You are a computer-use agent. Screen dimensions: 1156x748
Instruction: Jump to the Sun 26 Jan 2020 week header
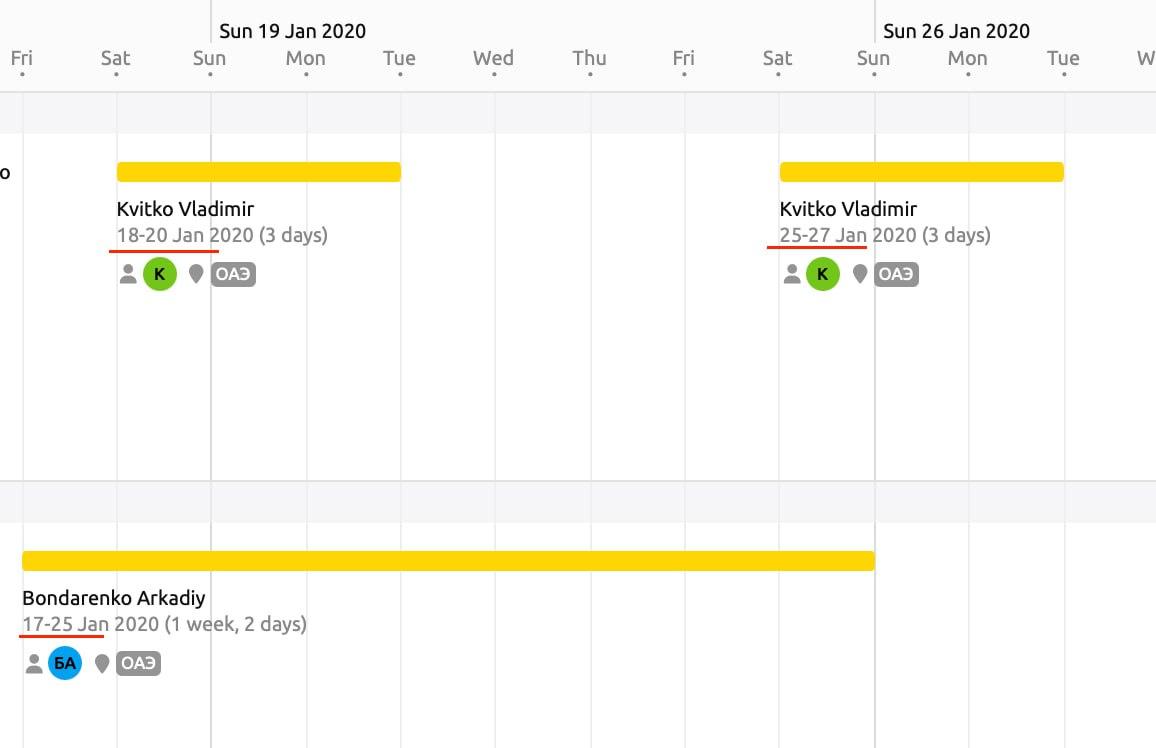956,31
